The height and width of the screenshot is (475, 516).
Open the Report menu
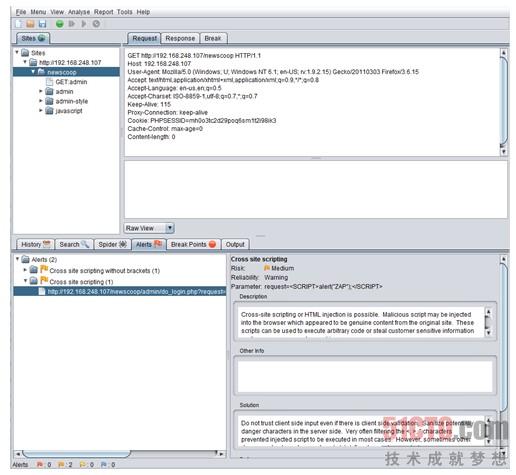(x=103, y=12)
